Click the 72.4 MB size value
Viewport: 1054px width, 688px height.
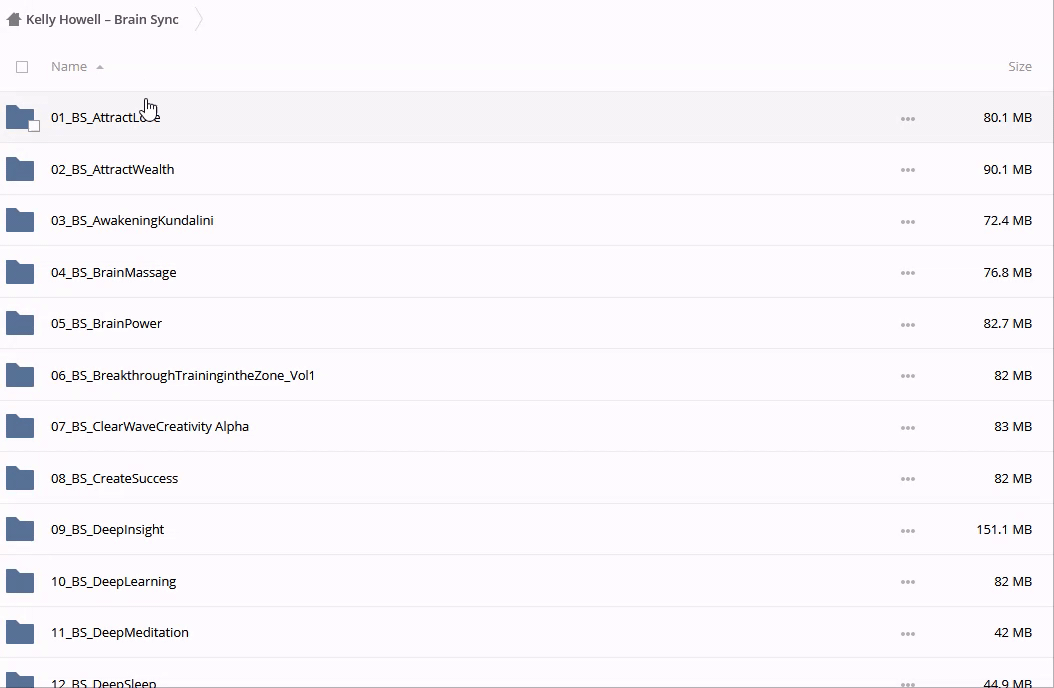click(1007, 220)
